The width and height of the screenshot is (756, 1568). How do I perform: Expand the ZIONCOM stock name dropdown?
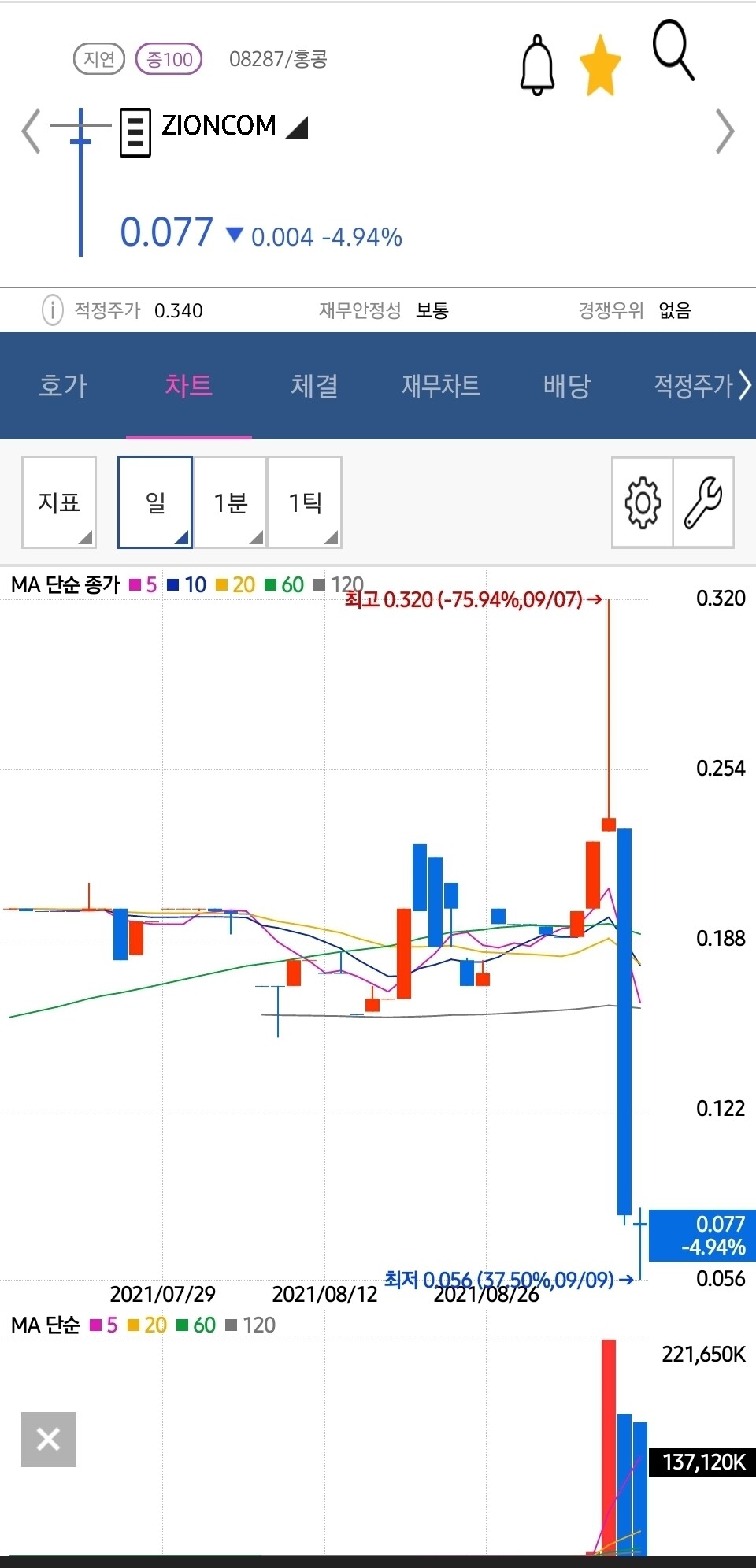(x=297, y=128)
